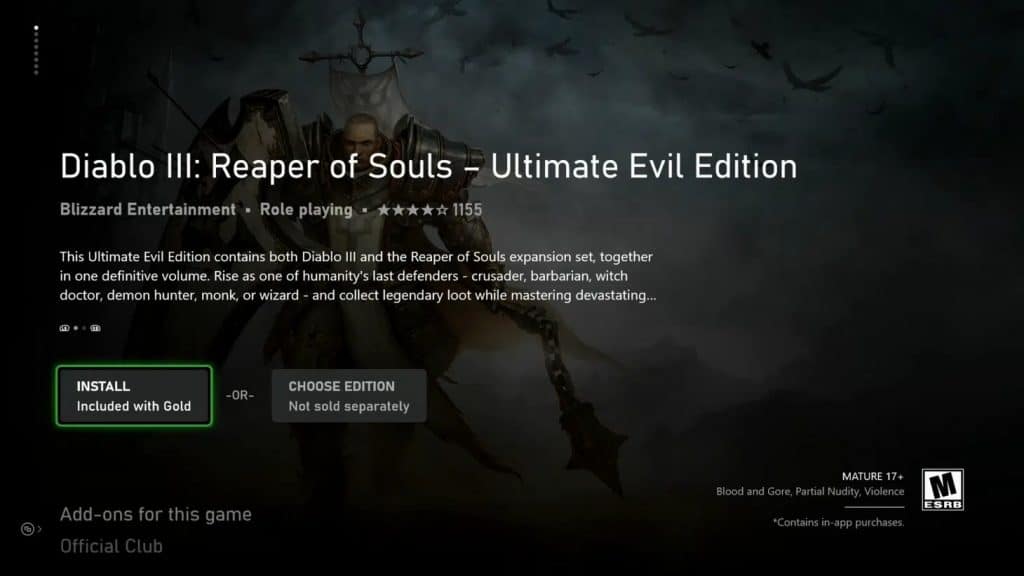Open the 1155 ratings count
The width and height of the screenshot is (1024, 576).
click(467, 210)
